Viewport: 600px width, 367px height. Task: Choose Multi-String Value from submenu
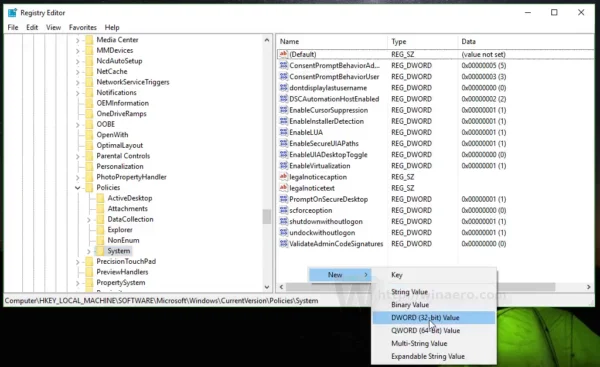click(x=434, y=344)
